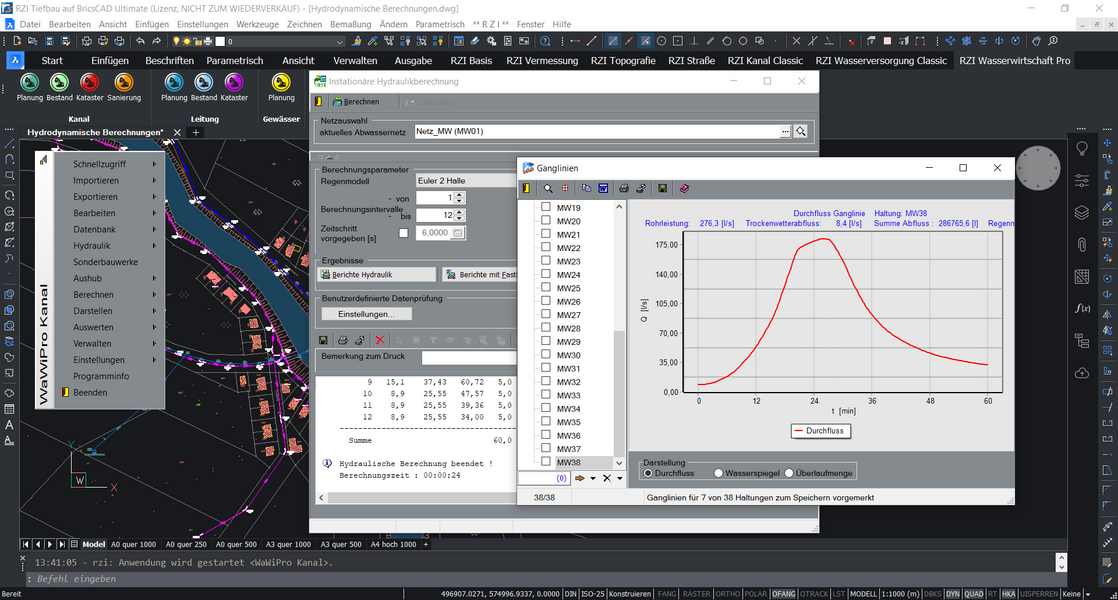Image resolution: width=1118 pixels, height=600 pixels.
Task: Click the cloud upload icon in right sidebar
Action: click(x=1082, y=373)
